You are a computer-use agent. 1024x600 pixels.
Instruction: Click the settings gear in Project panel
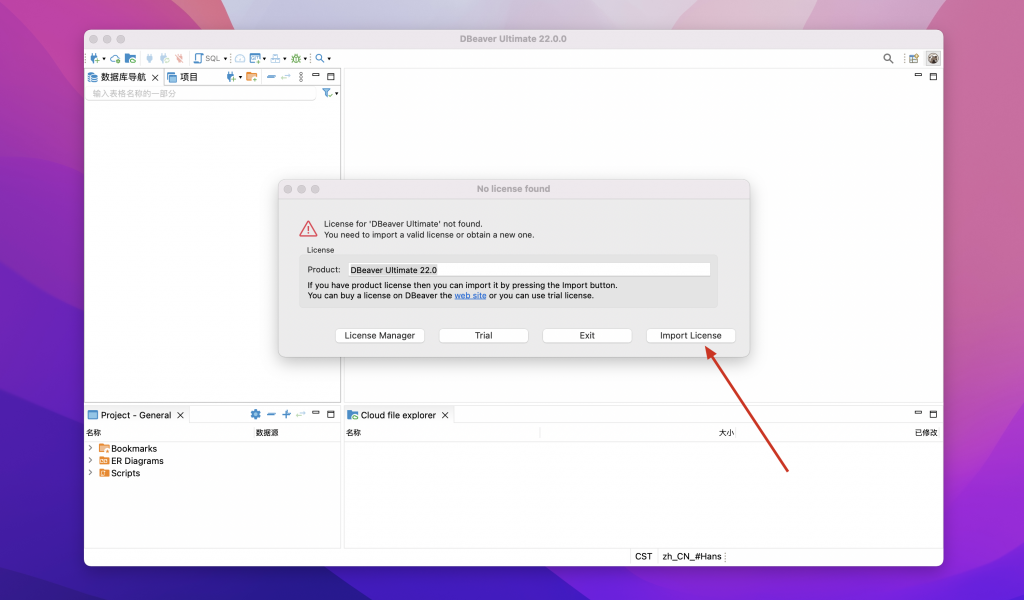coord(255,414)
